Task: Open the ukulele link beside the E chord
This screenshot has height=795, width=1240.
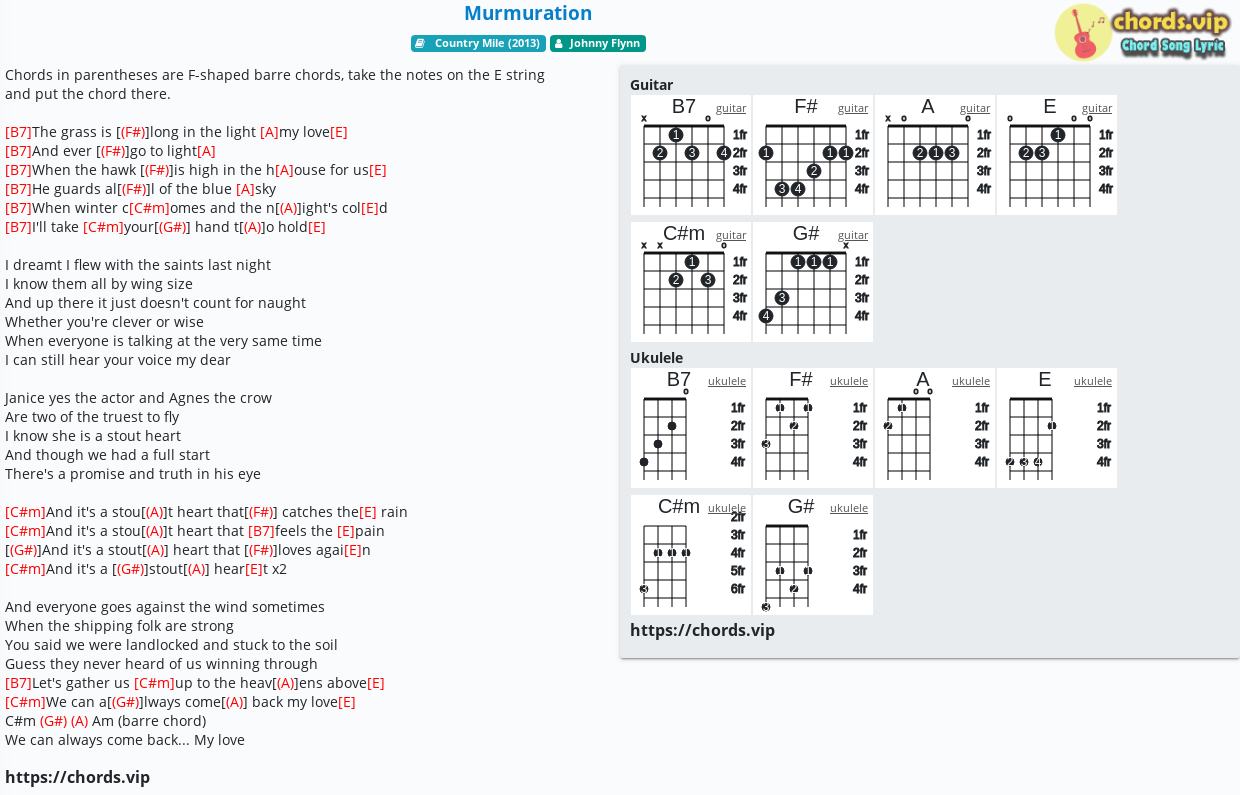Action: [1093, 381]
